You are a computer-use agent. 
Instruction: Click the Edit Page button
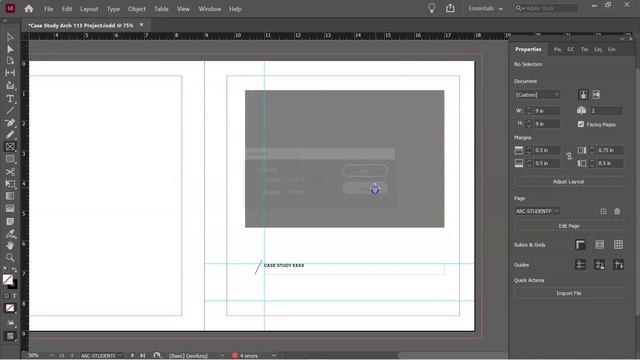click(x=569, y=226)
